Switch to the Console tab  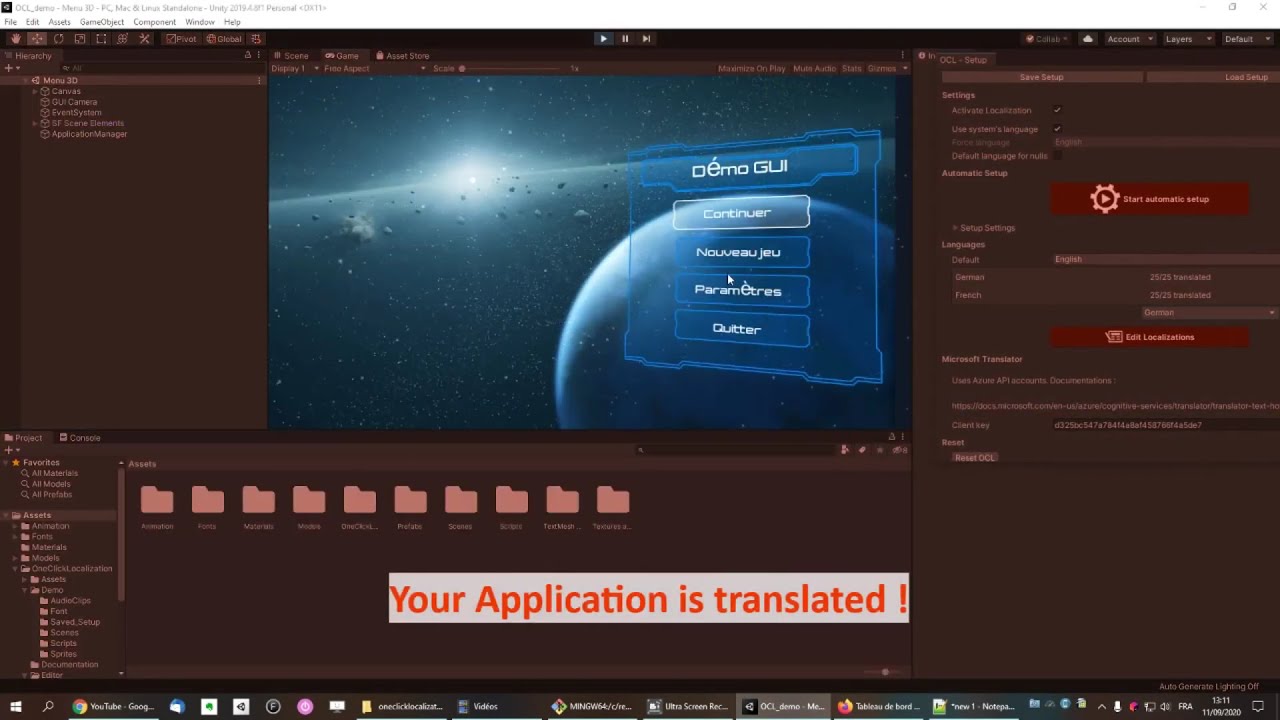[79, 438]
